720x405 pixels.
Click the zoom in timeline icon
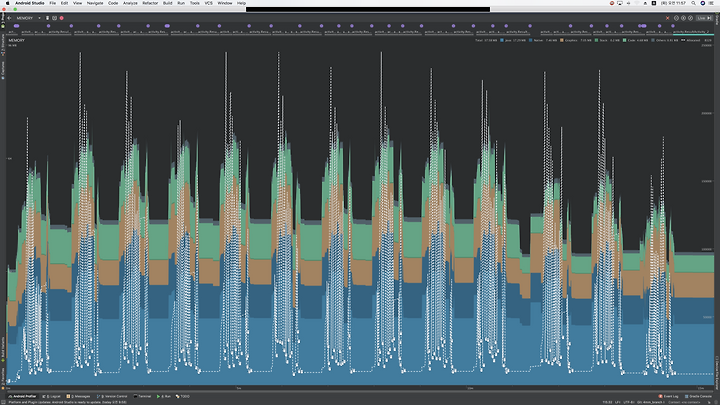(683, 18)
